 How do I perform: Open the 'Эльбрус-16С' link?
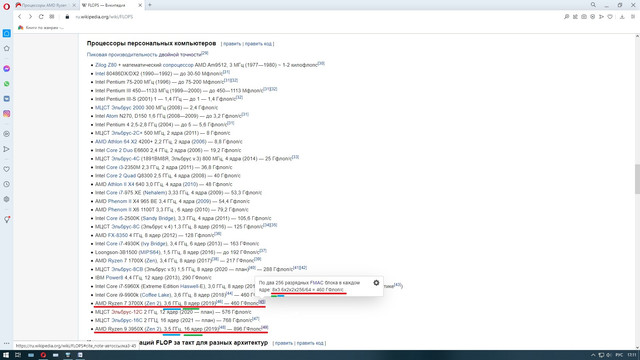pos(127,320)
